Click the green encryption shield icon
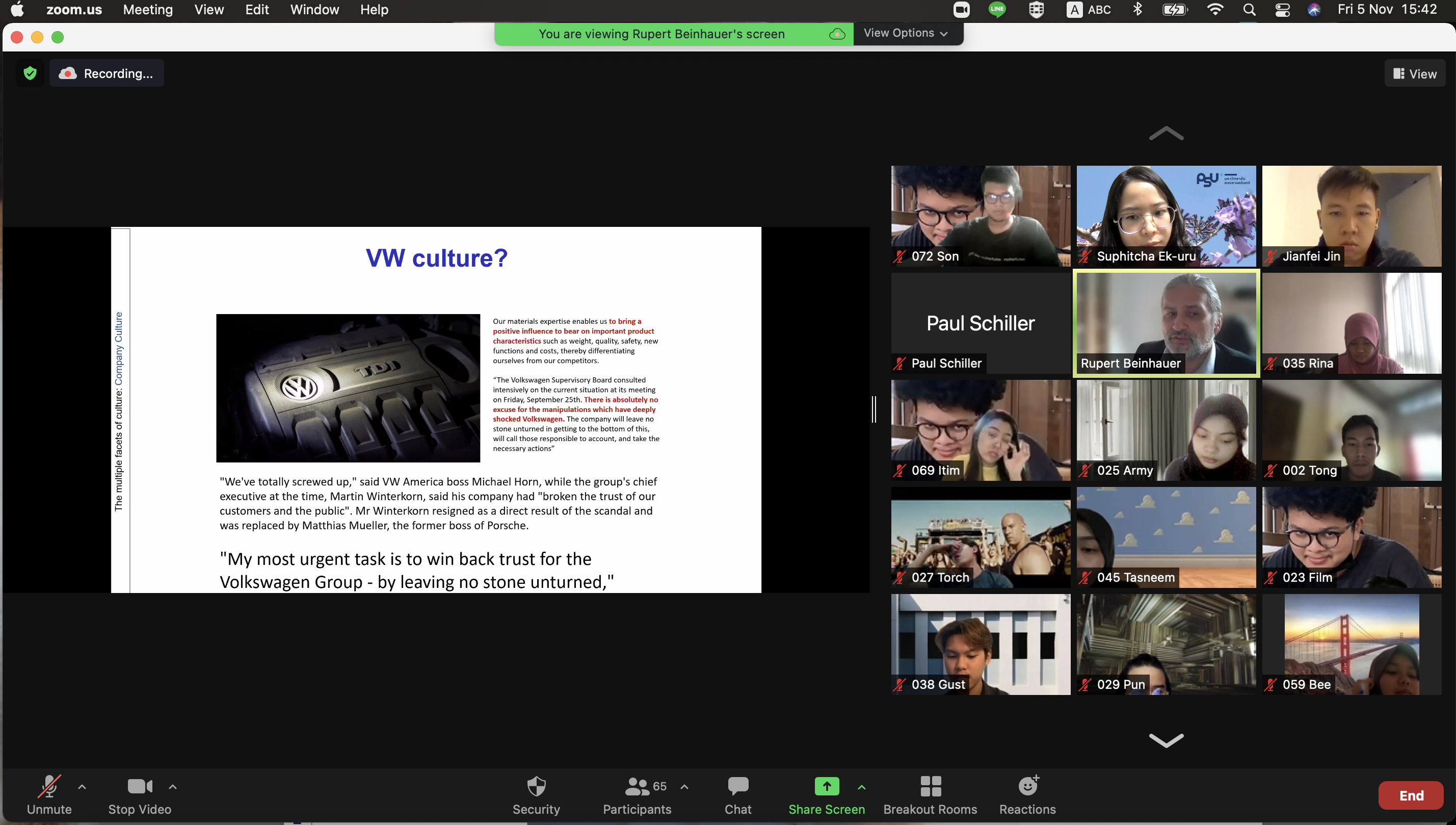 [x=30, y=73]
